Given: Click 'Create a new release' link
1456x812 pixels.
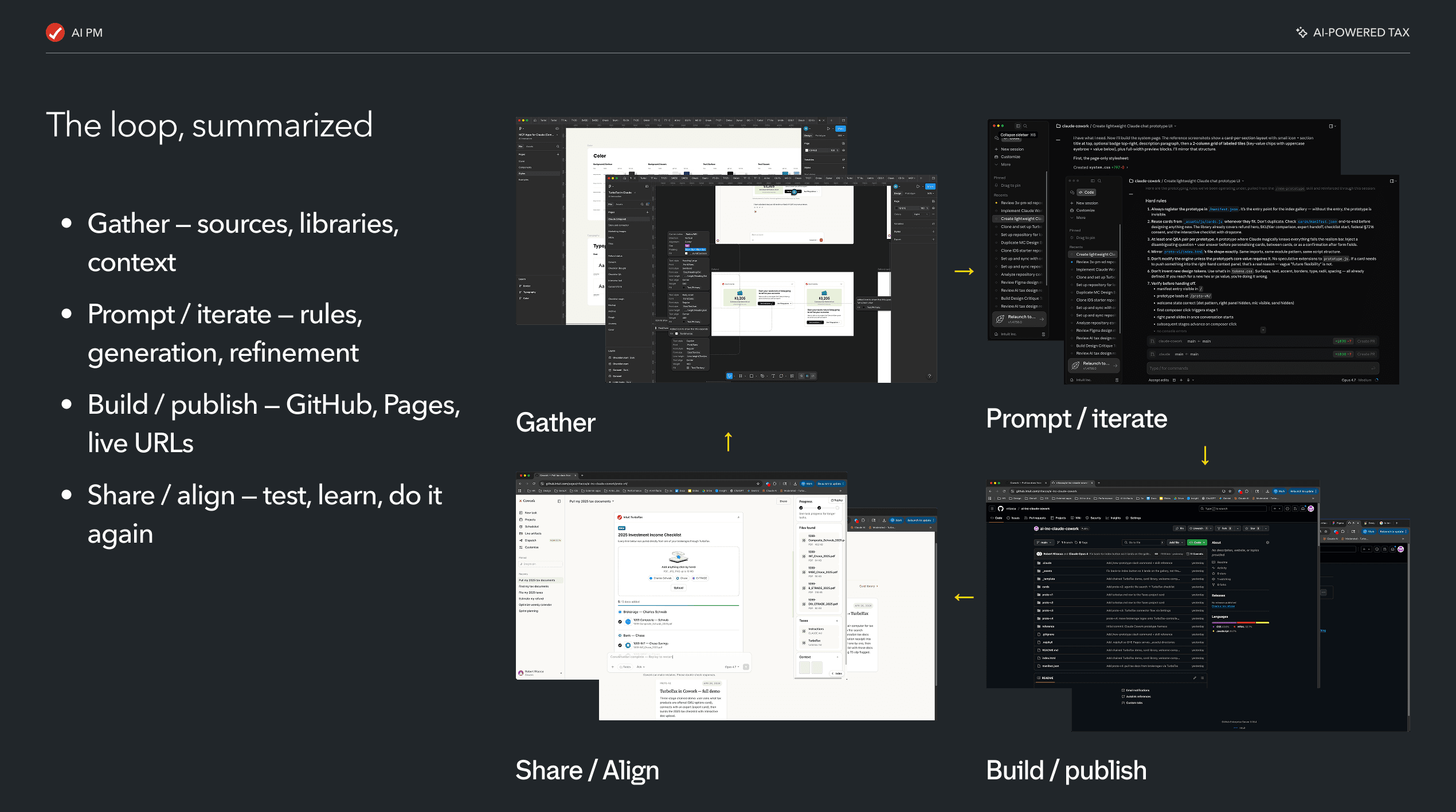Looking at the screenshot, I should 1223,606.
